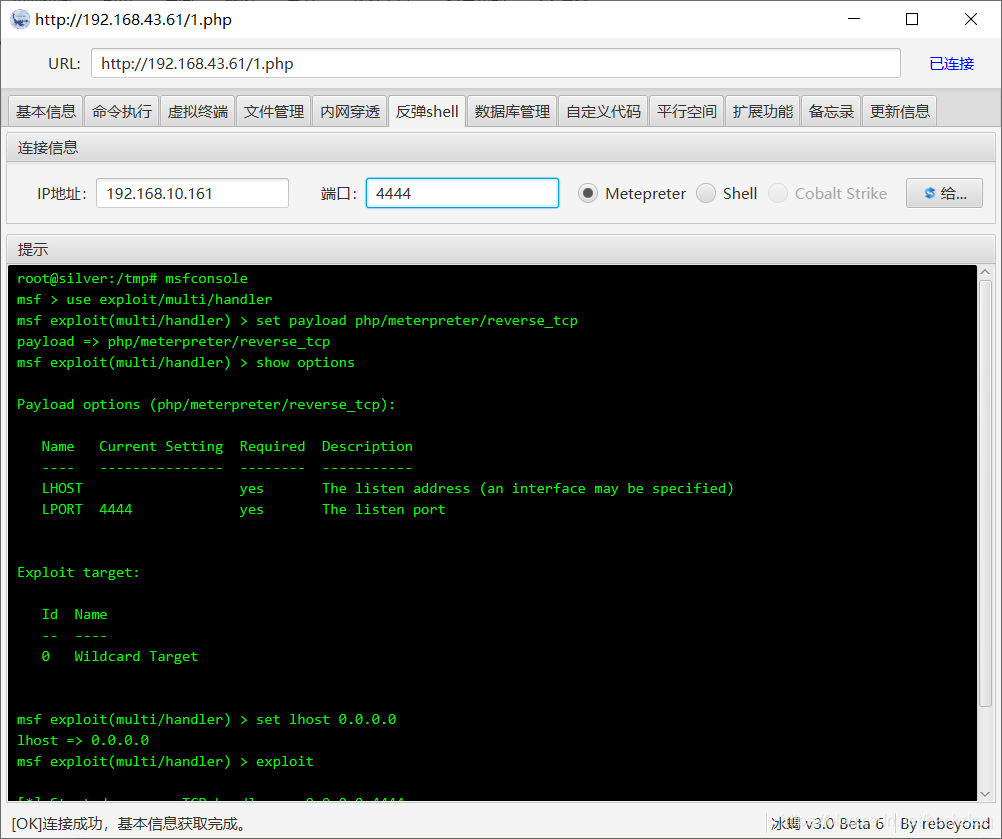
Task: Click the vertical scrollbar thumb in hint terminal
Action: coord(985,493)
